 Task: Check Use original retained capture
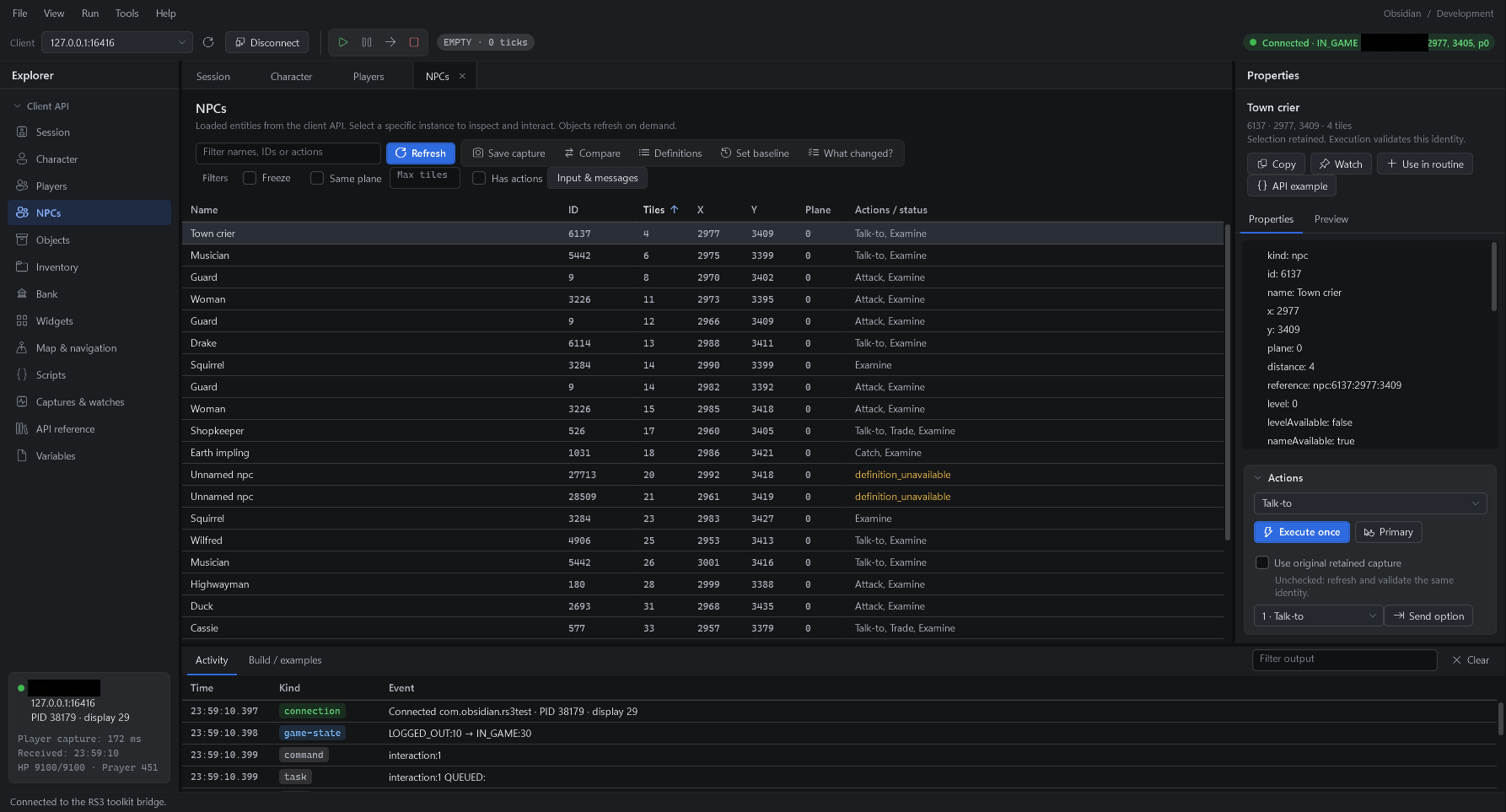(x=1262, y=562)
